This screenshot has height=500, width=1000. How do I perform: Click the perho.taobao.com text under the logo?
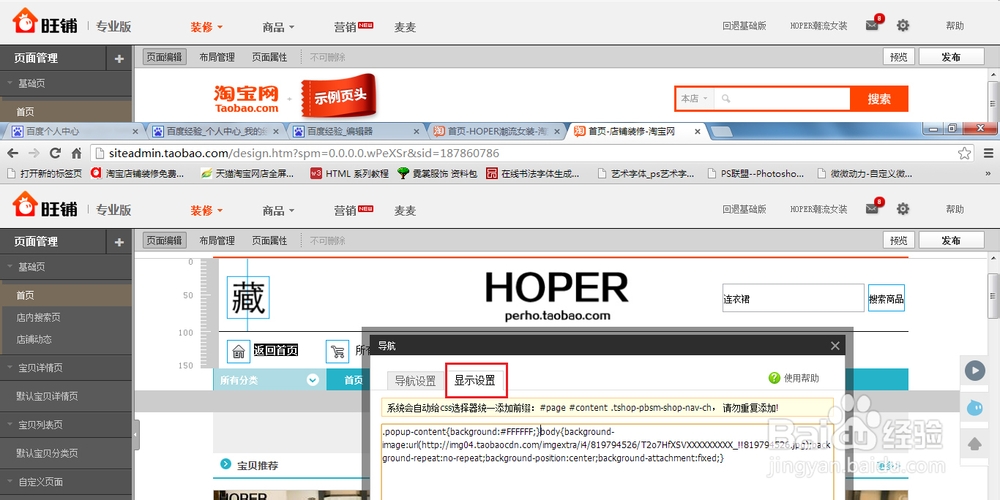557,315
